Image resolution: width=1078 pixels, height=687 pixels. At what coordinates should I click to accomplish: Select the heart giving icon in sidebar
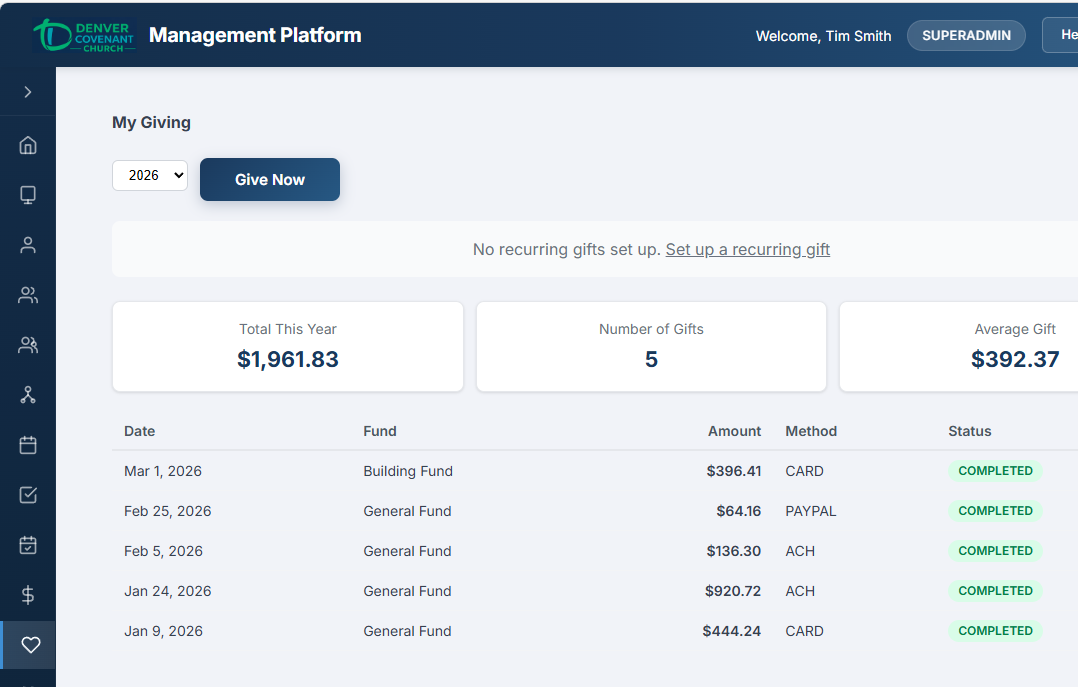(30, 645)
